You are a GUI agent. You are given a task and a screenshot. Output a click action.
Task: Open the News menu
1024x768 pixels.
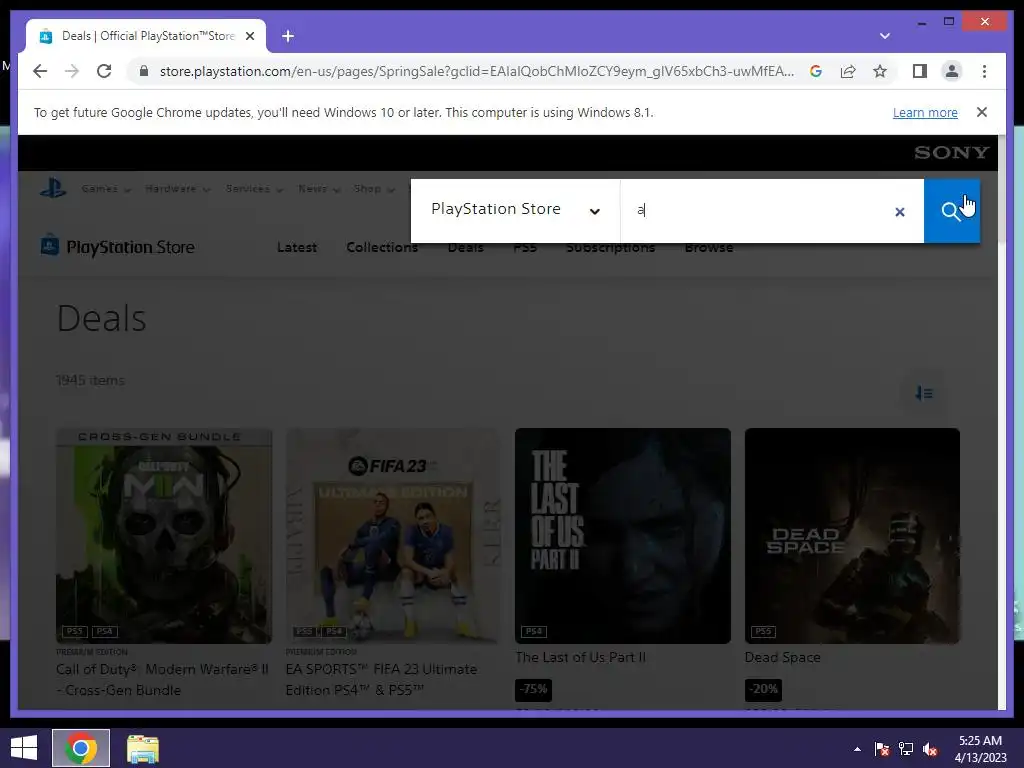pos(319,189)
